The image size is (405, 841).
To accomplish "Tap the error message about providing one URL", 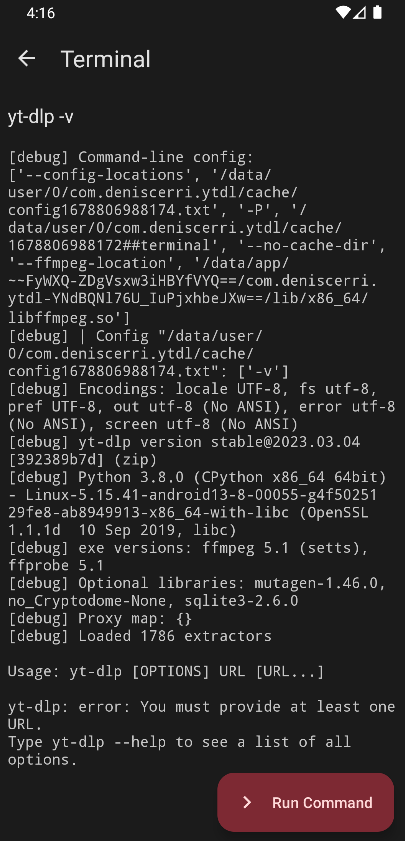I will click(202, 715).
